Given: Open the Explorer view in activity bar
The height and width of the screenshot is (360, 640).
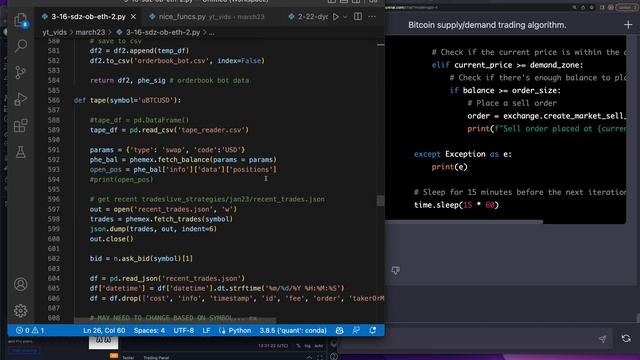Looking at the screenshot, I should [x=20, y=20].
